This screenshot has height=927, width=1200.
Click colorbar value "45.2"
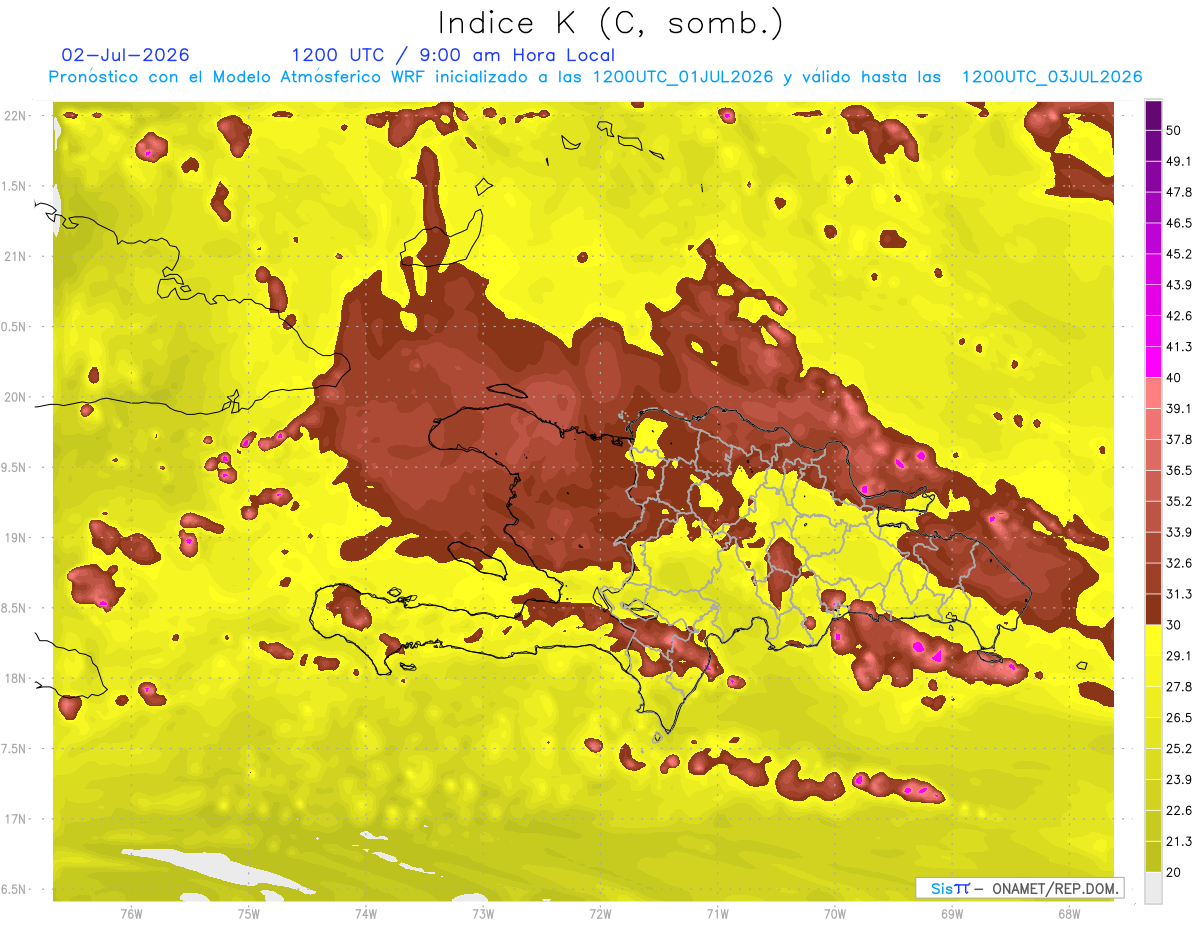[1178, 254]
